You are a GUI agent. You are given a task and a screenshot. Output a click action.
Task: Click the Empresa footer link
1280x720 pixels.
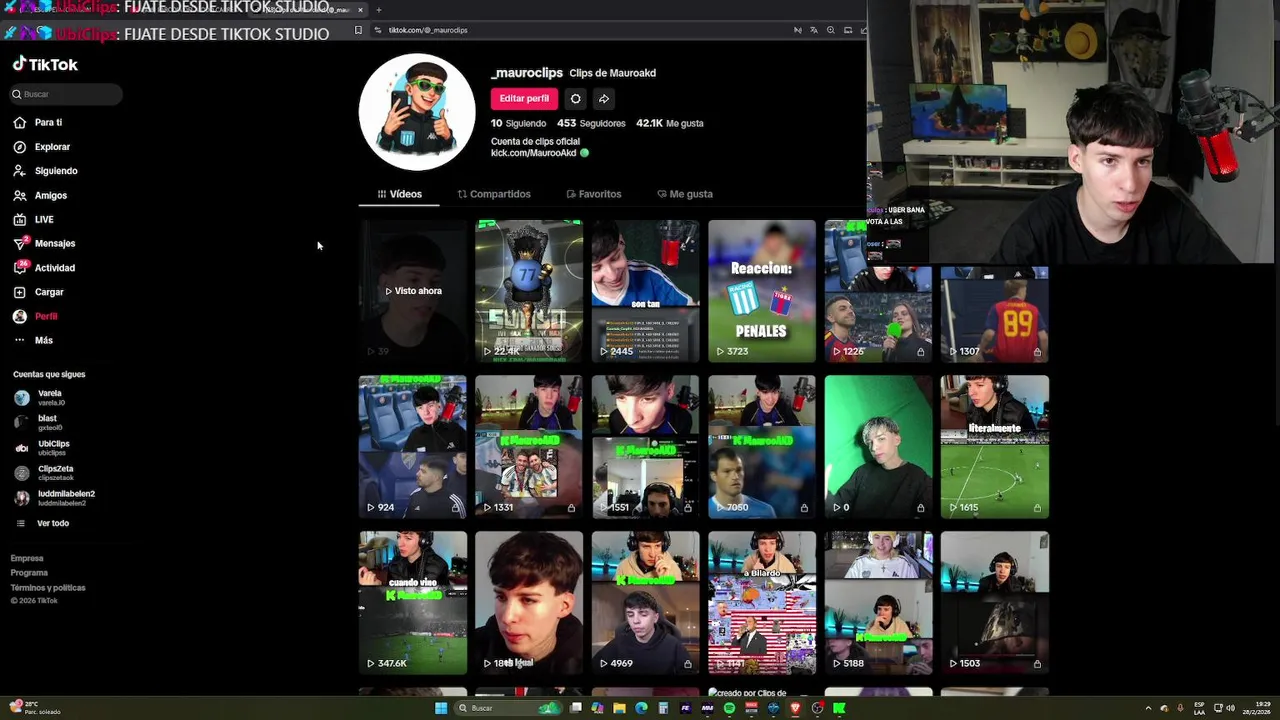point(27,558)
